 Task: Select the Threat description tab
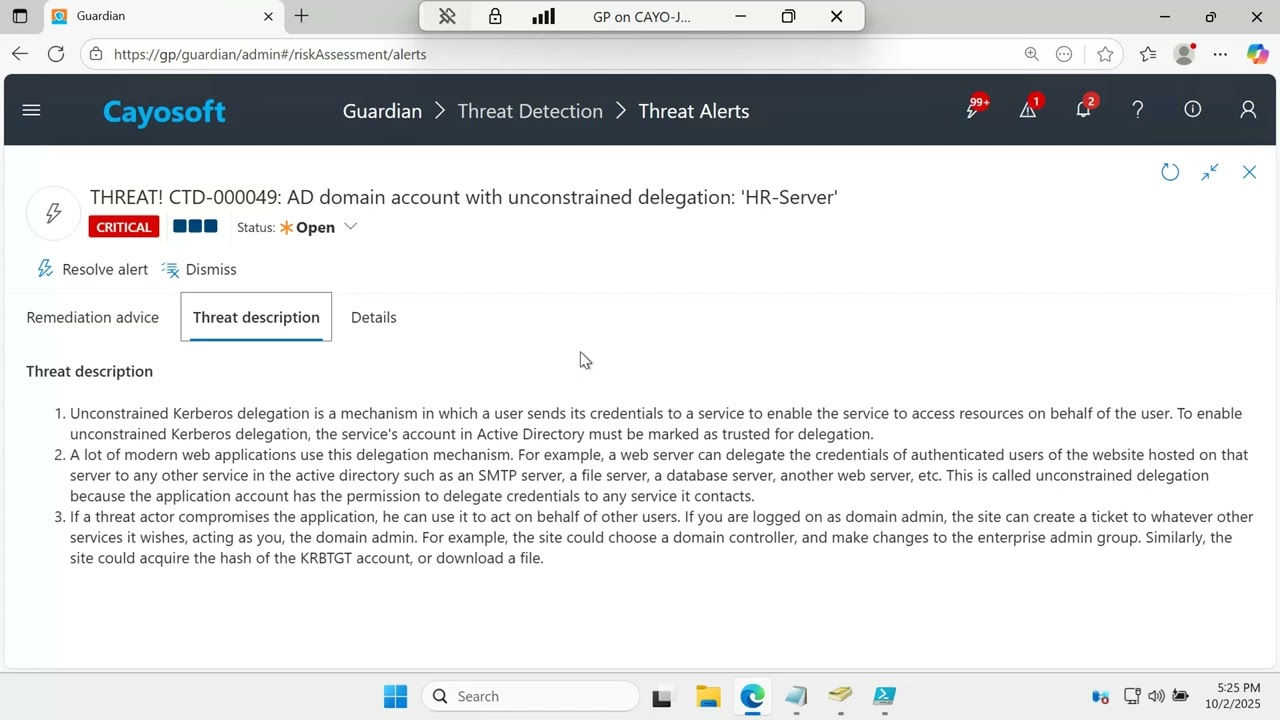click(x=256, y=317)
